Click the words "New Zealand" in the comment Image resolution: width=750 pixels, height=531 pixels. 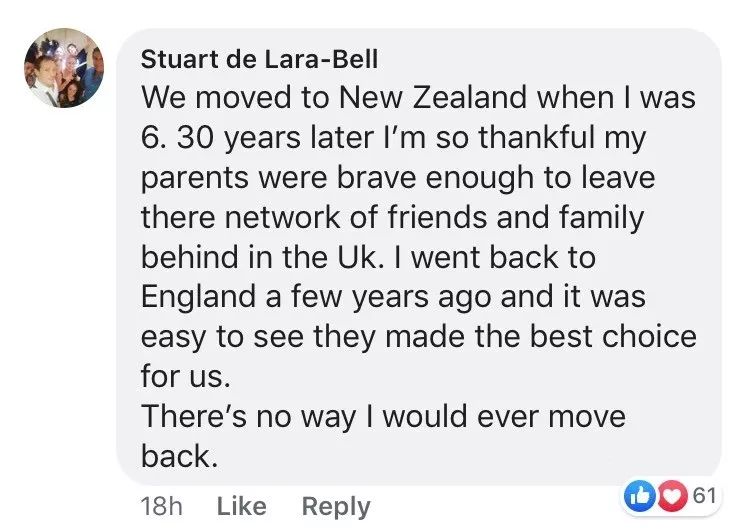433,97
